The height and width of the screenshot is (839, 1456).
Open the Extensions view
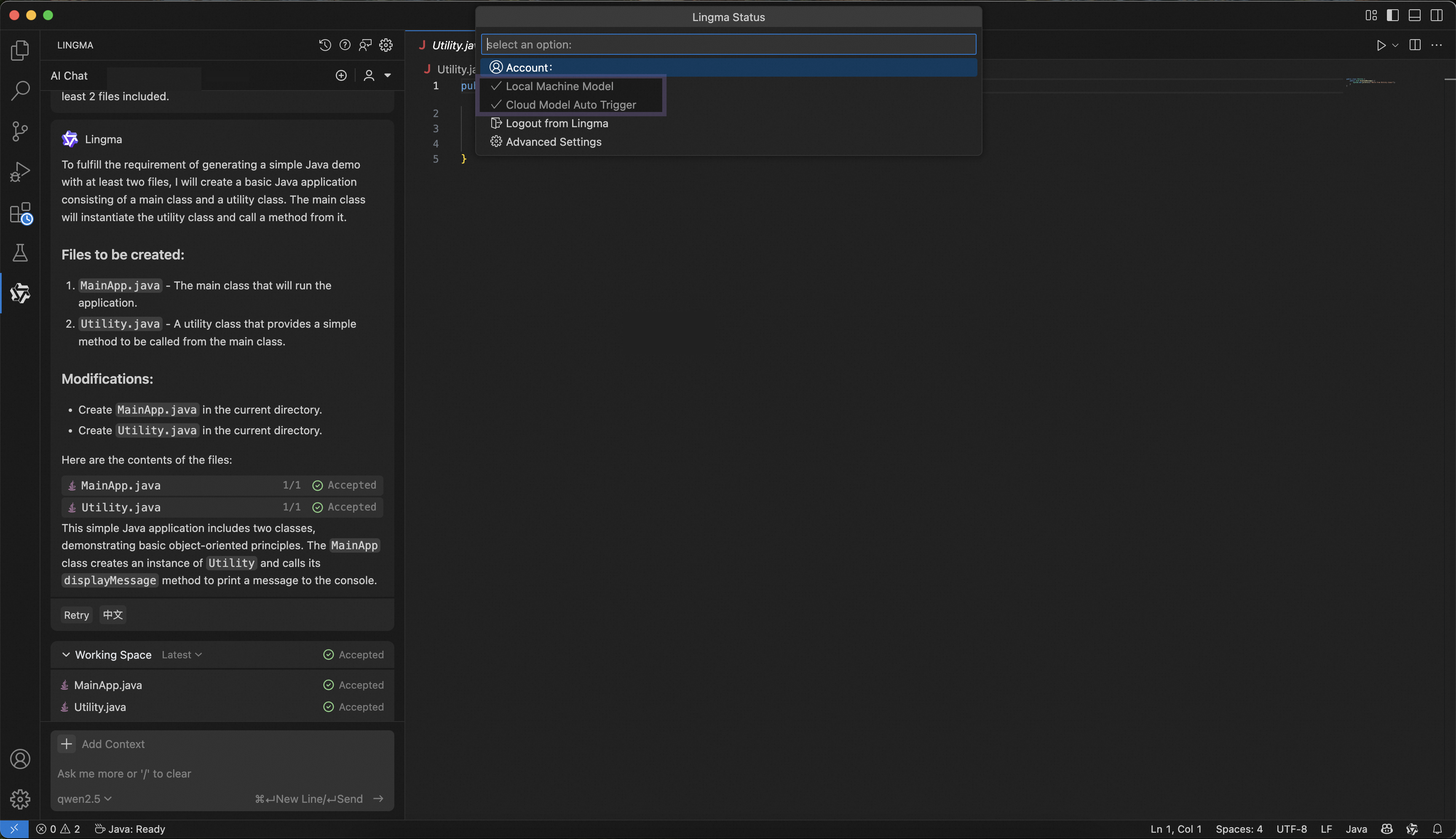pos(20,213)
